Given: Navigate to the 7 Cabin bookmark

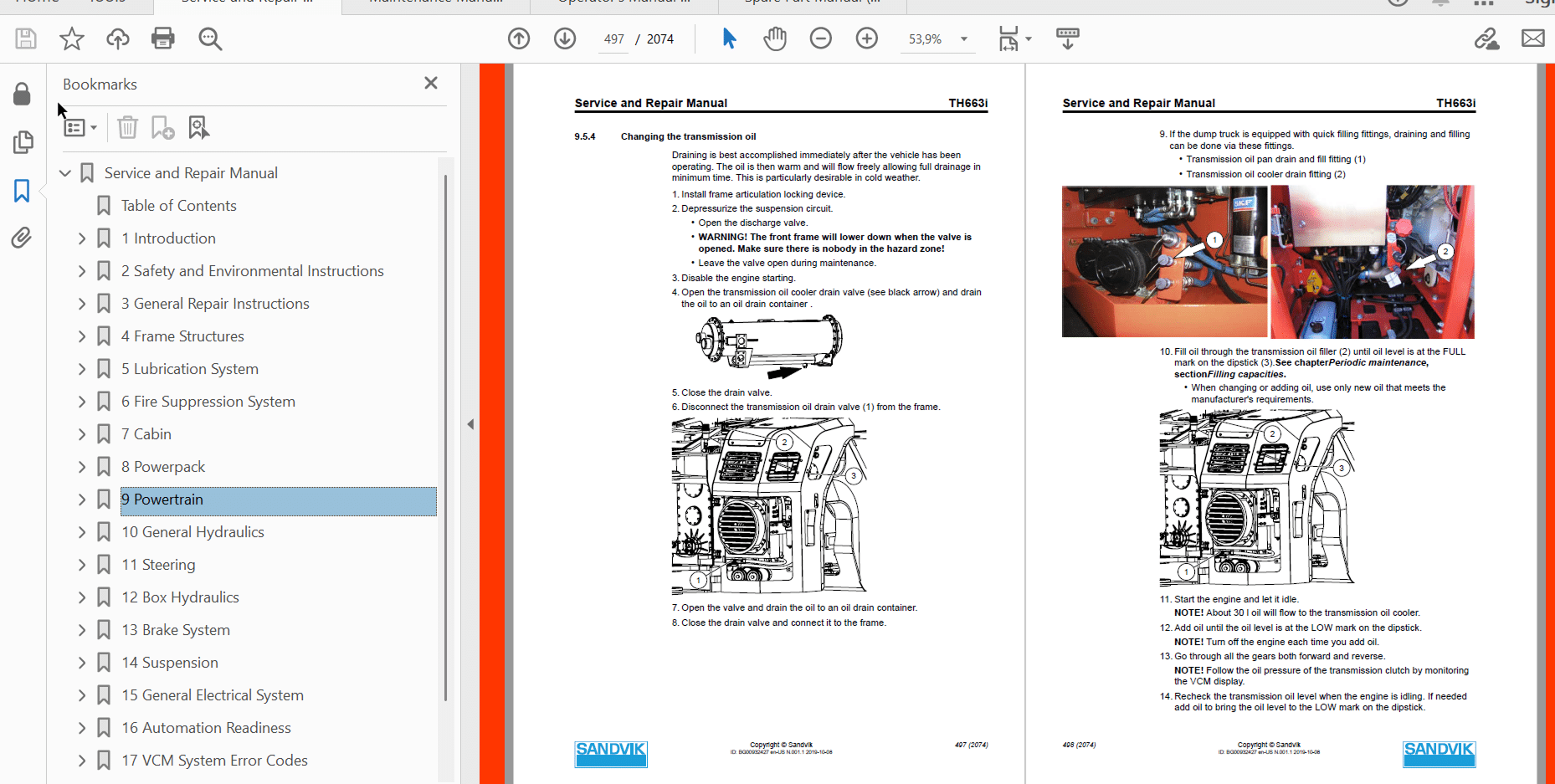Looking at the screenshot, I should 146,434.
